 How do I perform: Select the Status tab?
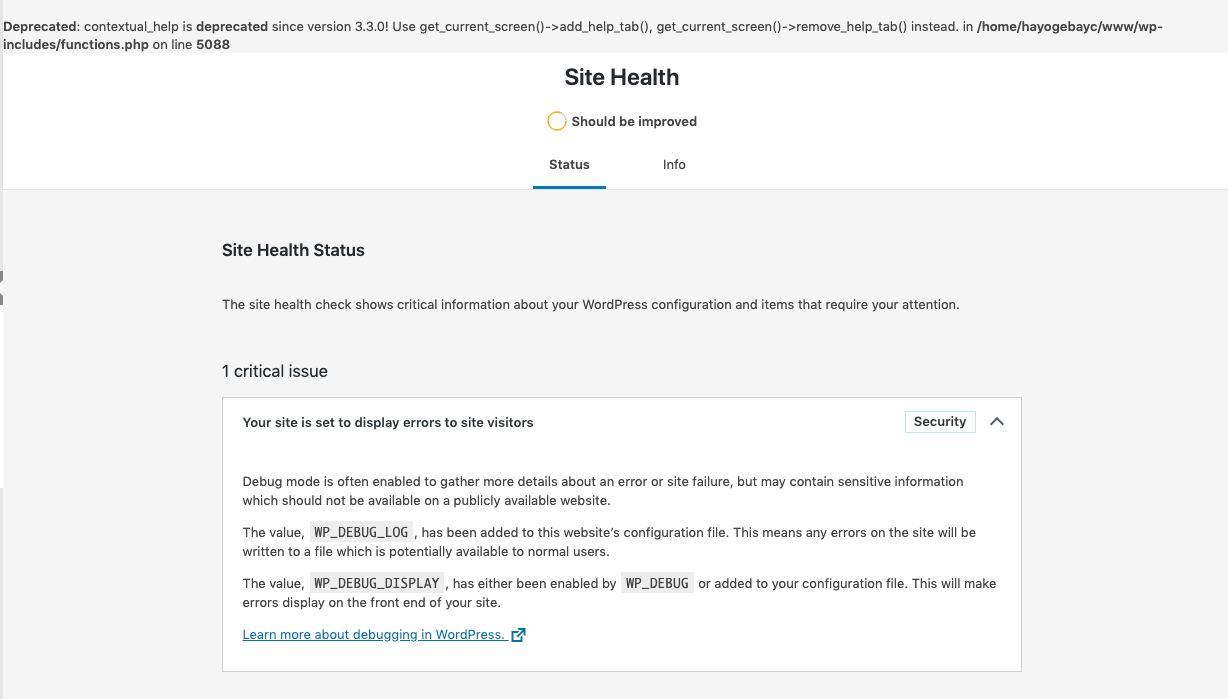point(569,165)
